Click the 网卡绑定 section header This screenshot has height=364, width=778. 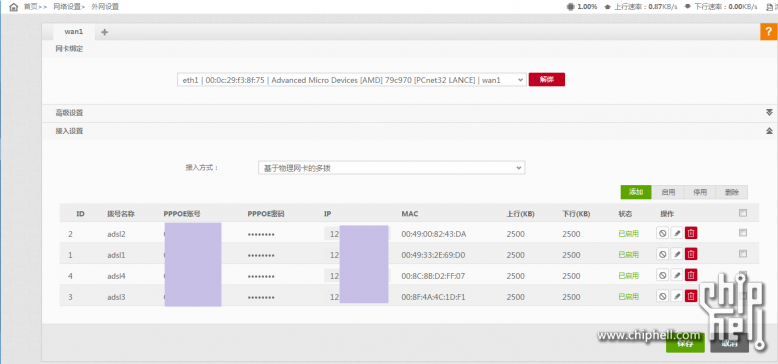69,49
